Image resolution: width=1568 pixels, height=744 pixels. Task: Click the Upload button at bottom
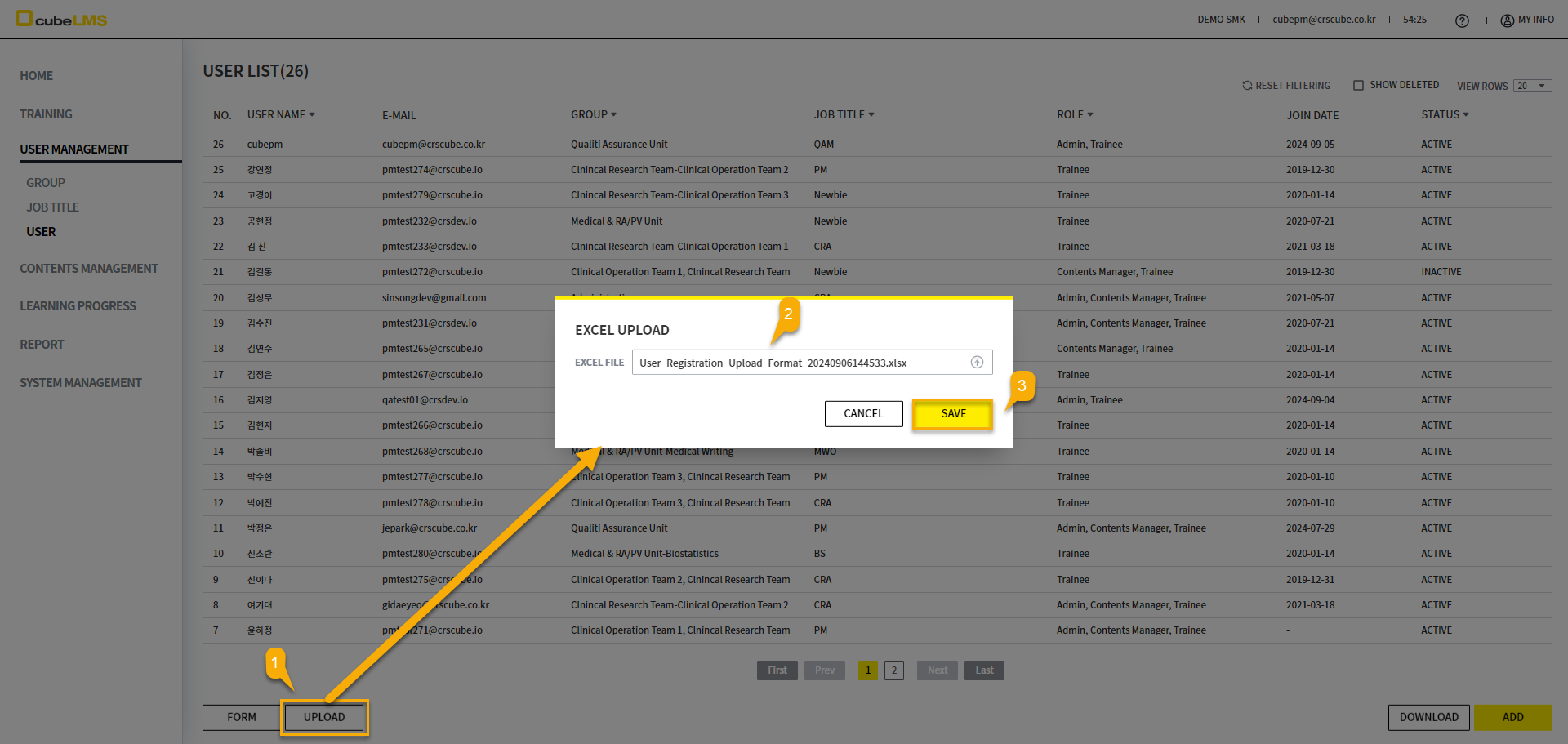coord(324,717)
